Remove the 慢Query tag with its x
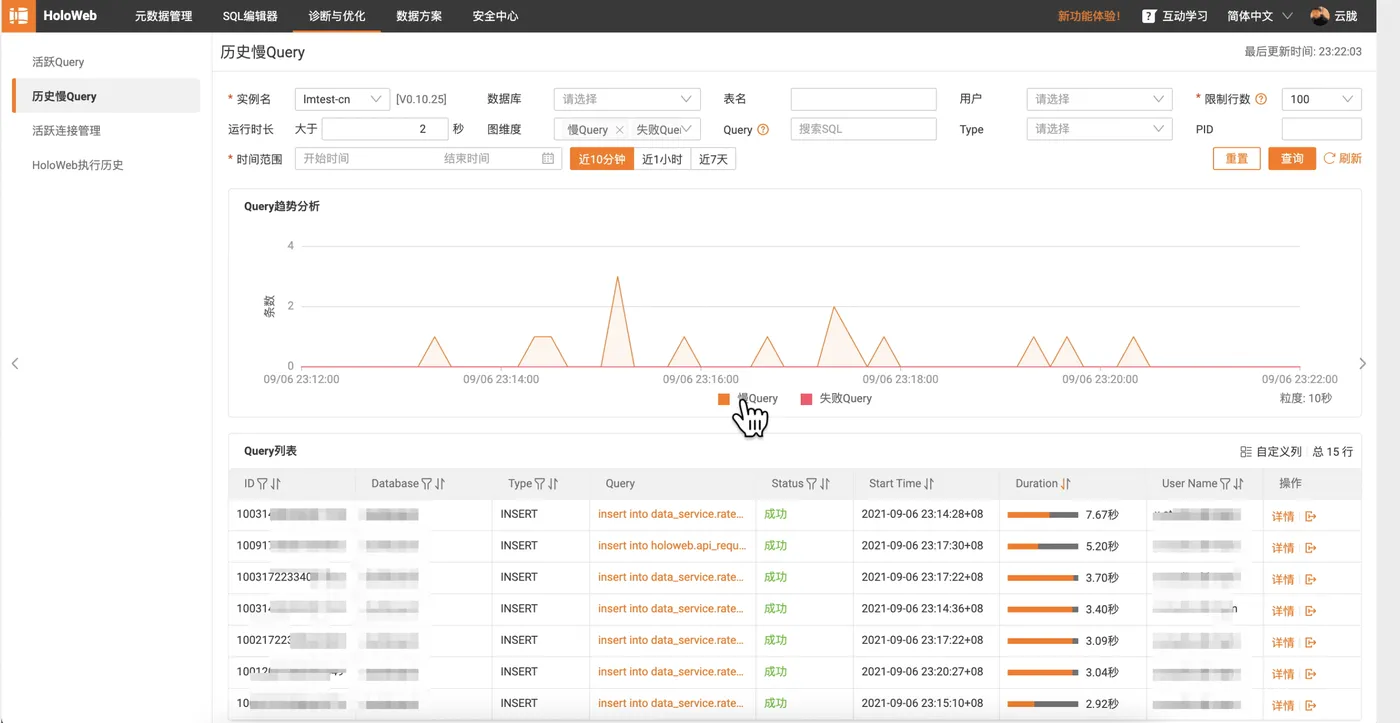The height and width of the screenshot is (723, 1400). pyautogui.click(x=619, y=130)
